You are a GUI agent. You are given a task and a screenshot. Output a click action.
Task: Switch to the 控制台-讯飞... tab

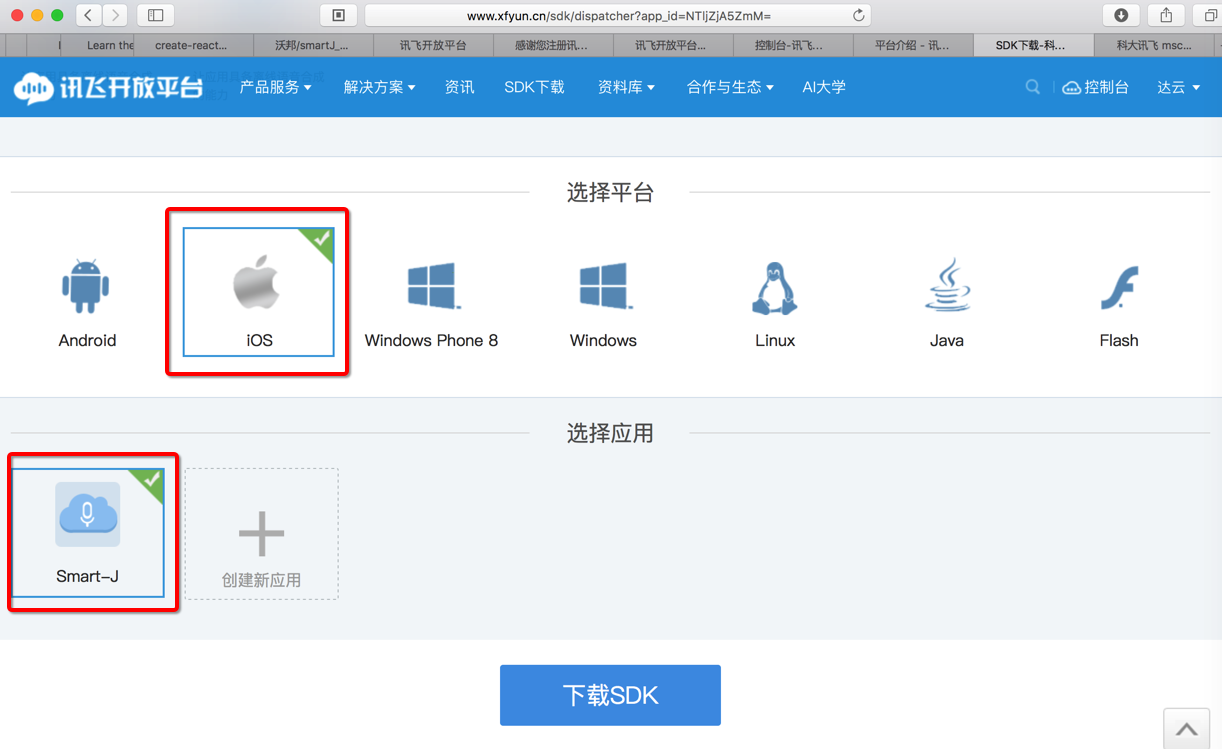coord(792,45)
